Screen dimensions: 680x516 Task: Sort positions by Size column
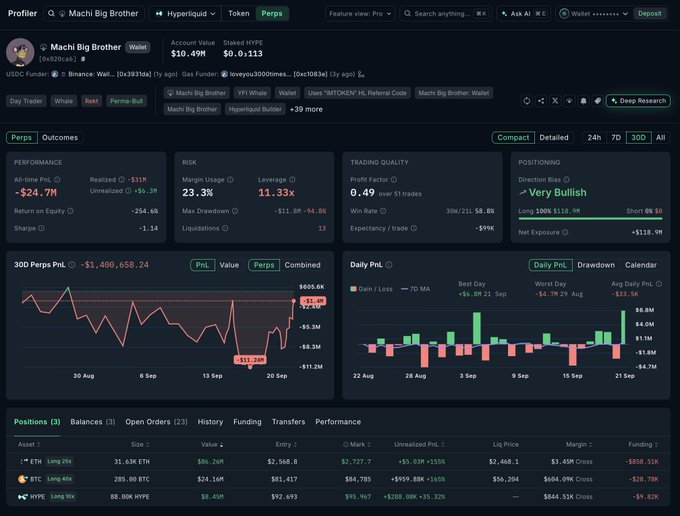(x=140, y=444)
